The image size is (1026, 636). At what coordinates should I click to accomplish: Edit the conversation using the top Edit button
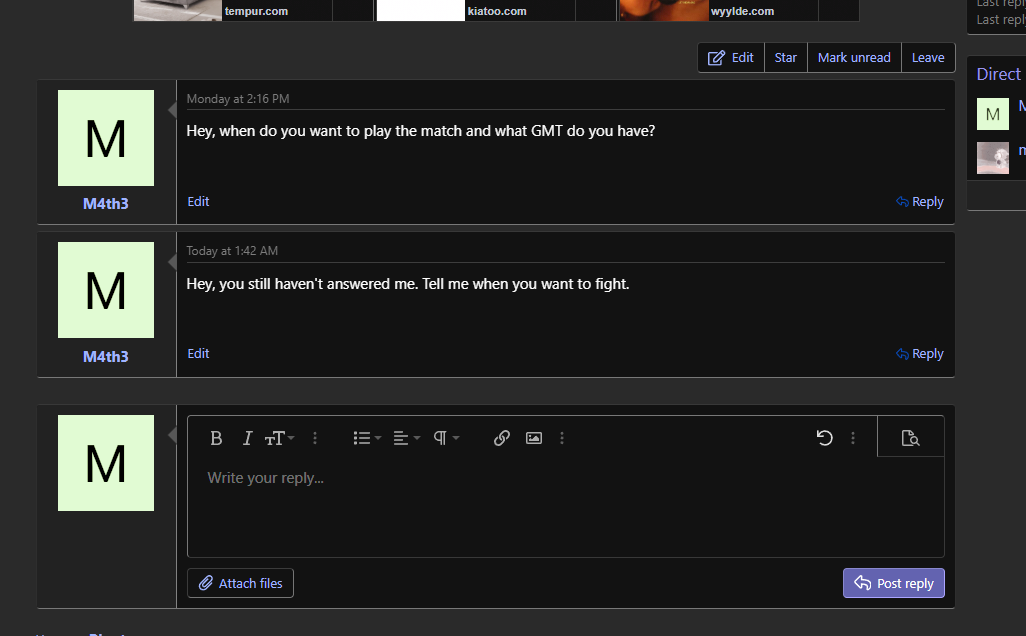click(x=731, y=58)
